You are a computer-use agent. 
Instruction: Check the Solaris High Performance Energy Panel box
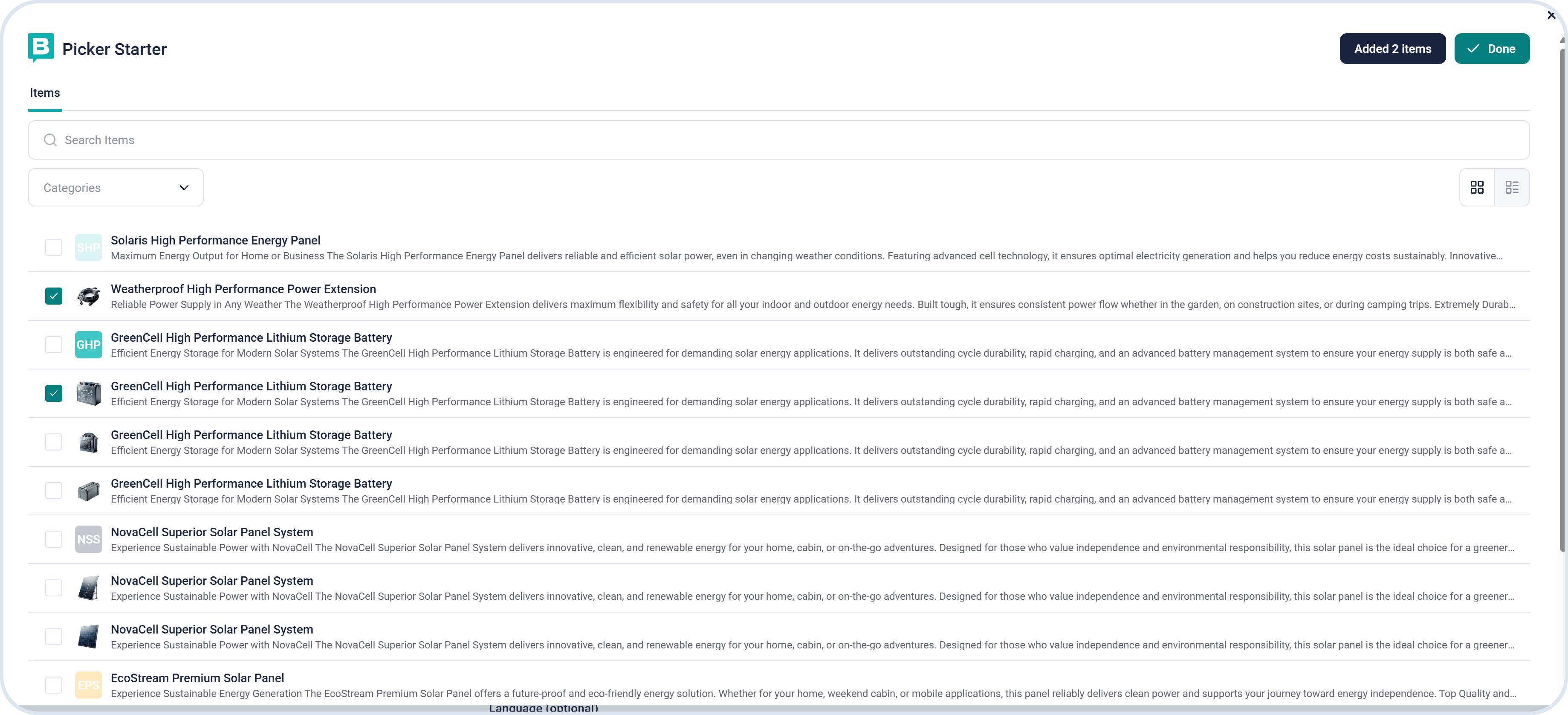(x=54, y=247)
